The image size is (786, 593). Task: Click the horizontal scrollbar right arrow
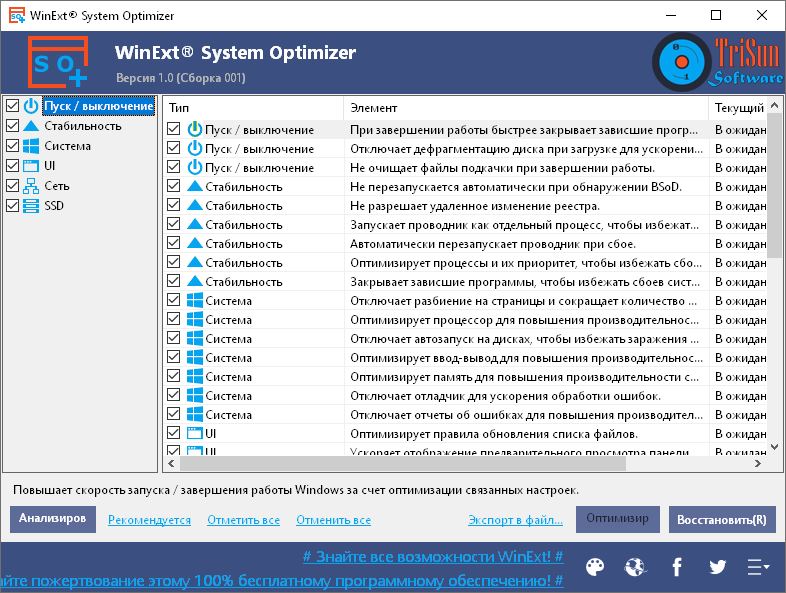click(x=758, y=464)
